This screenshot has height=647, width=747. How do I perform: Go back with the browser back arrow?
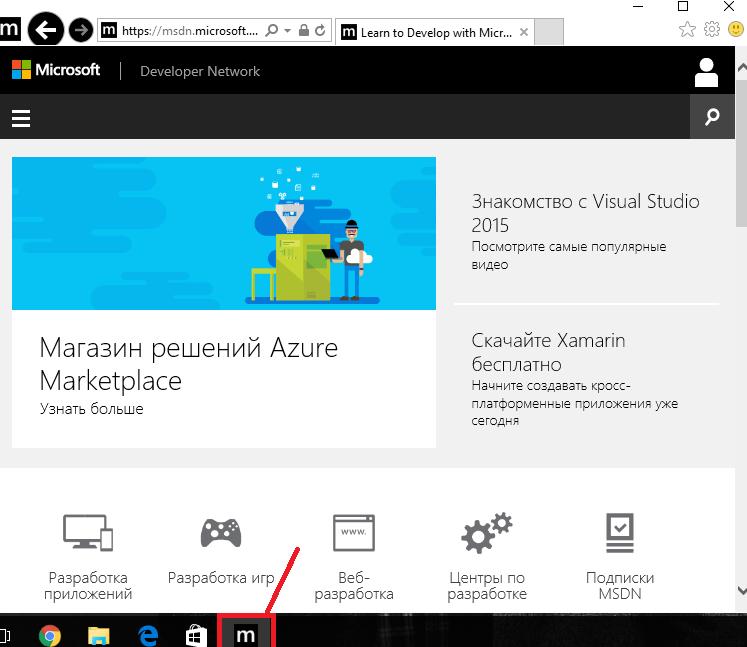pos(46,30)
